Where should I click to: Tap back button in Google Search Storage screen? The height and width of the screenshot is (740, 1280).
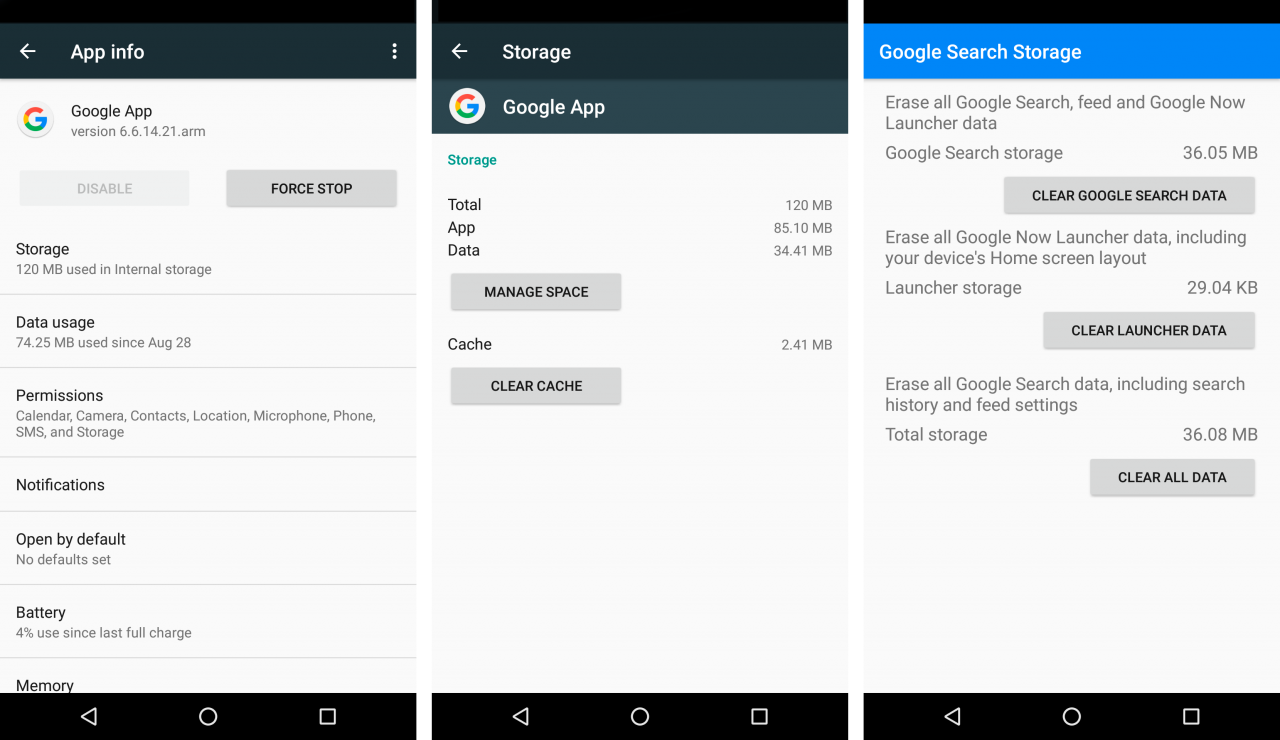pyautogui.click(x=952, y=716)
